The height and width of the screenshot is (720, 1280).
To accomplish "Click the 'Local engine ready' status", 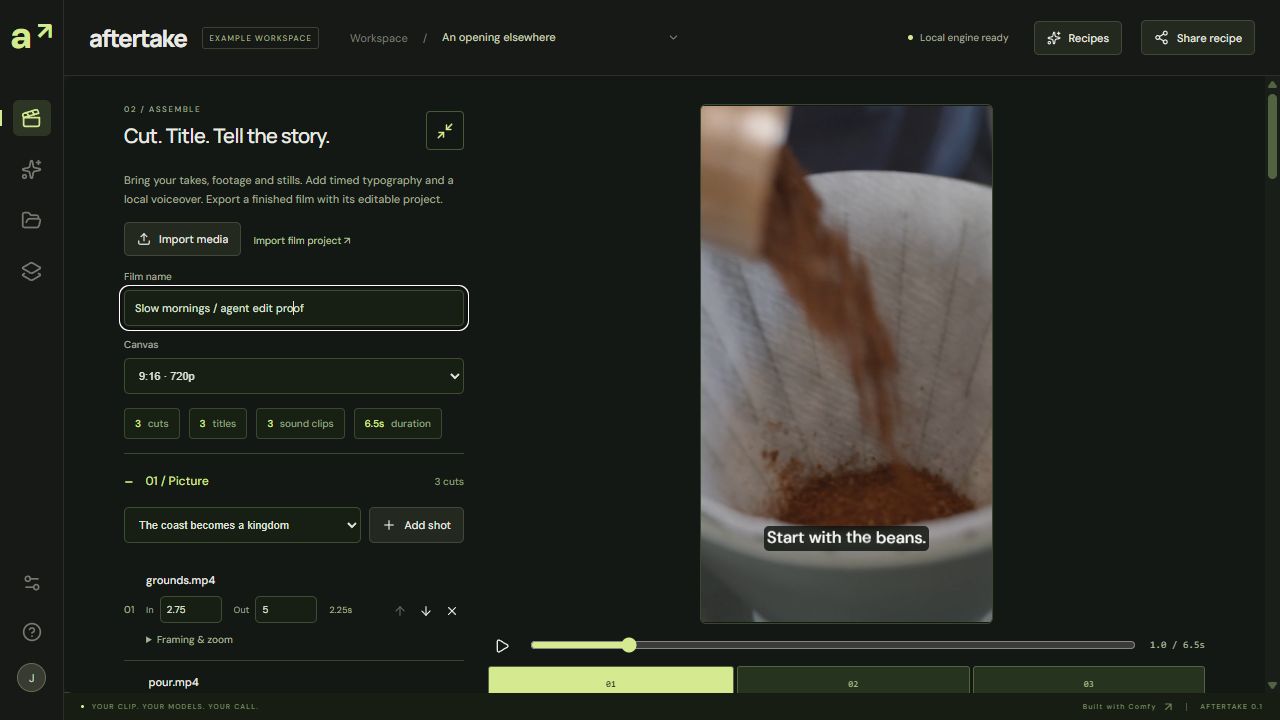I will 958,38.
